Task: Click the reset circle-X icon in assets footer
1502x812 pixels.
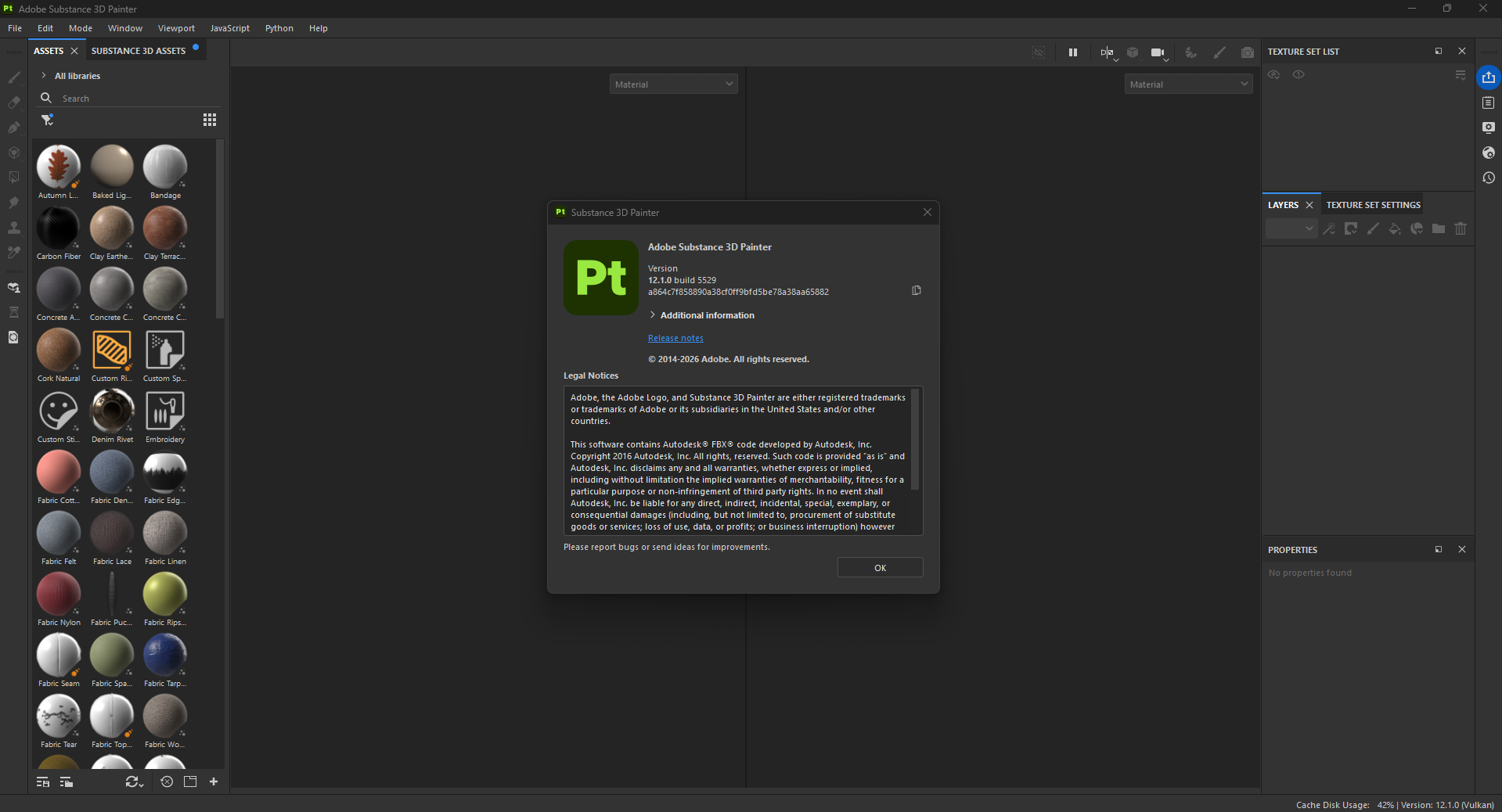Action: click(x=167, y=781)
